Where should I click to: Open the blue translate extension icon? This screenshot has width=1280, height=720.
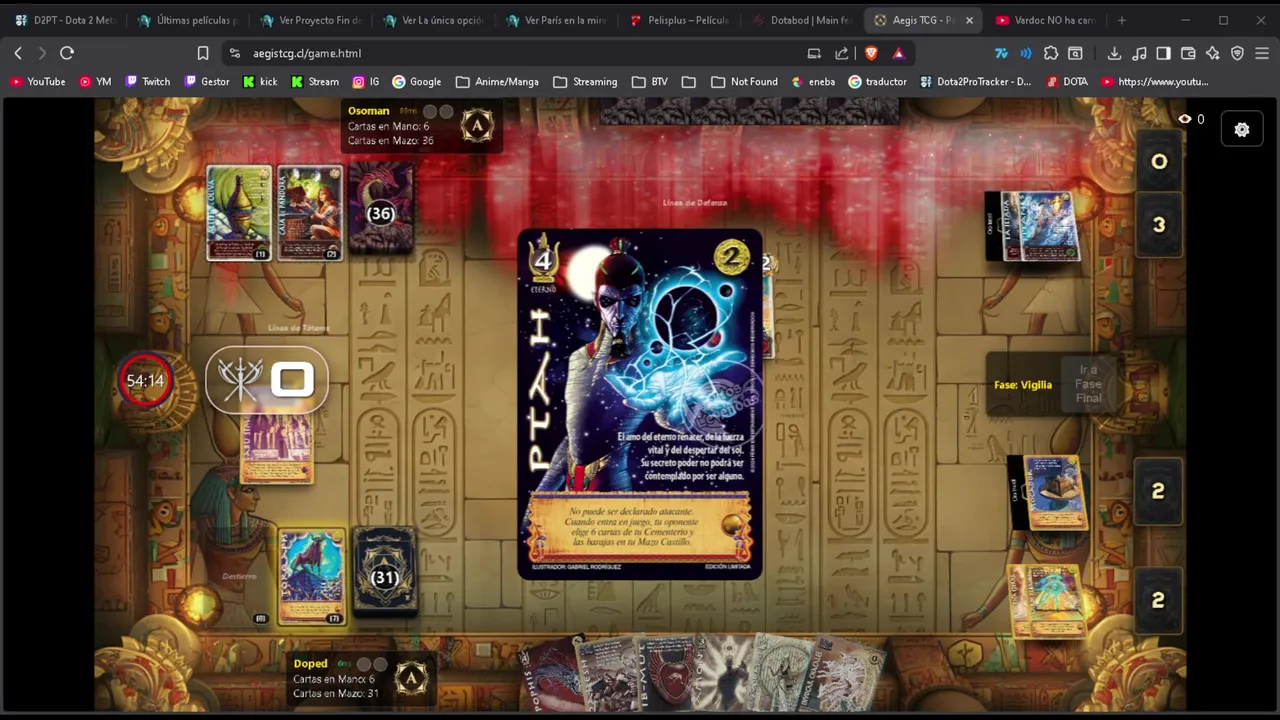(x=1001, y=53)
